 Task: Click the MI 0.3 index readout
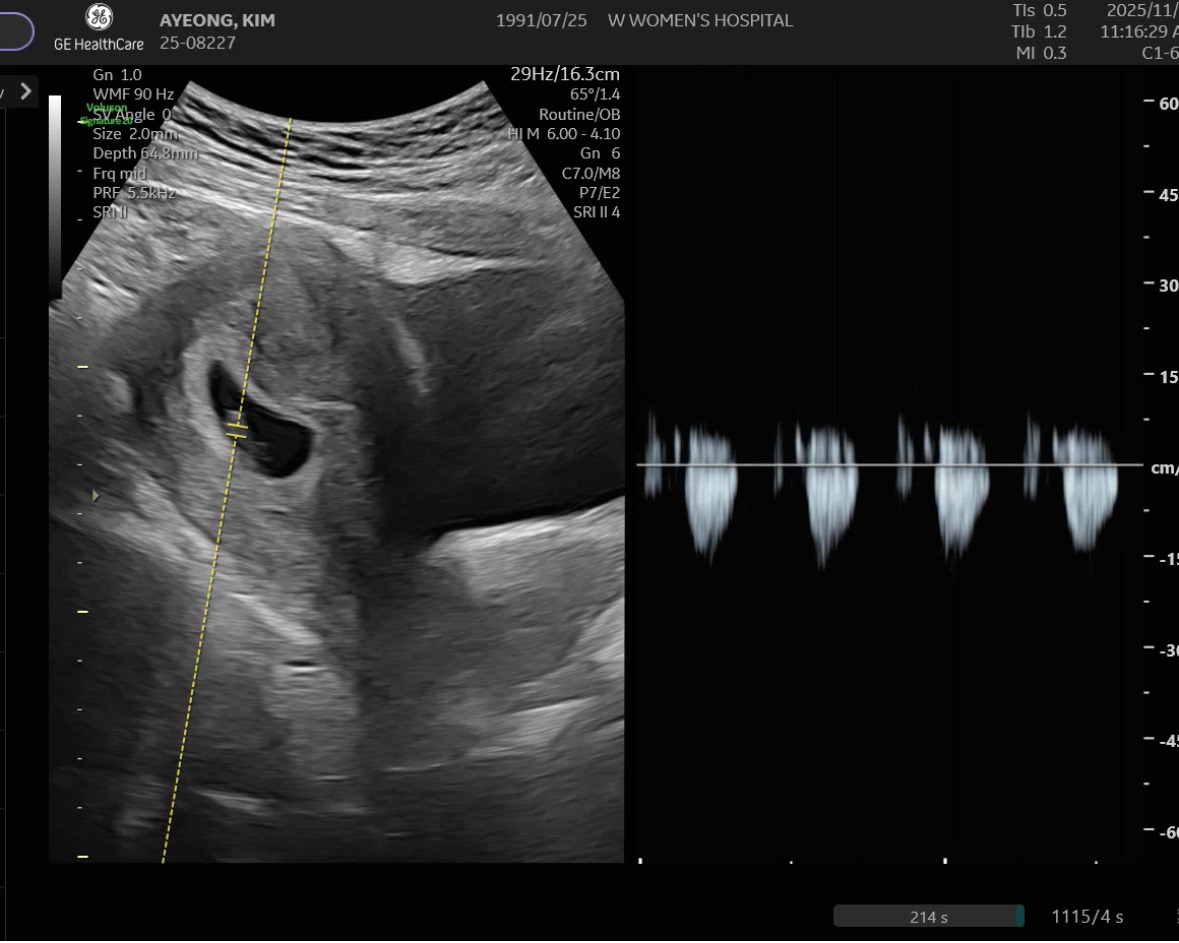1041,53
